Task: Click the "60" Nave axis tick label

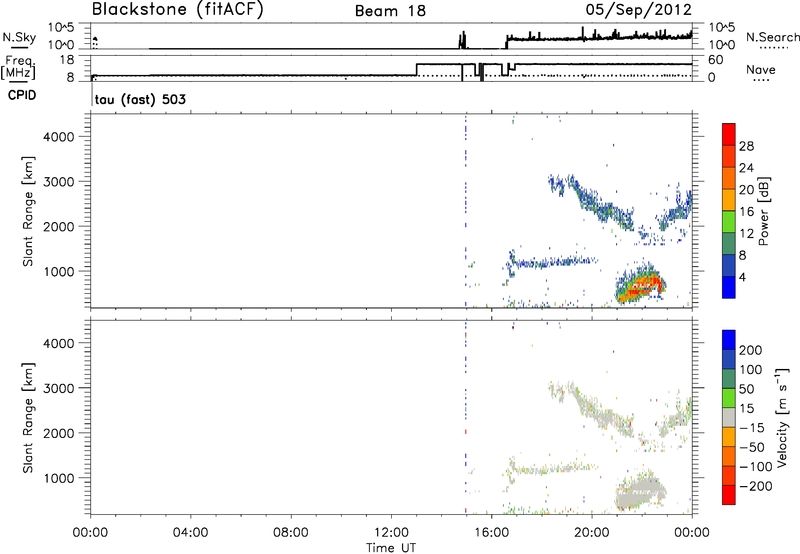Action: pyautogui.click(x=716, y=60)
